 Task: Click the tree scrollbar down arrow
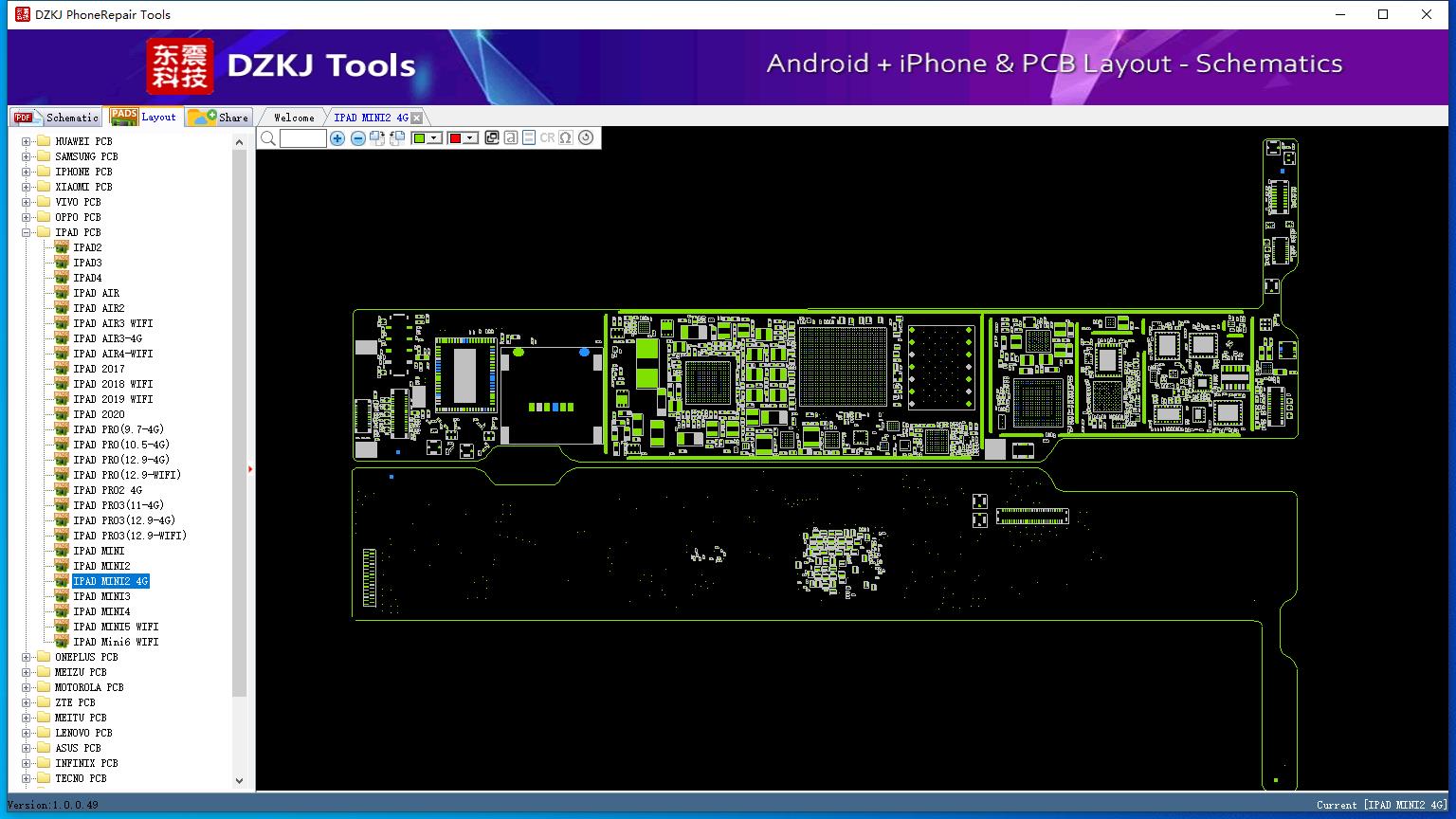(239, 781)
